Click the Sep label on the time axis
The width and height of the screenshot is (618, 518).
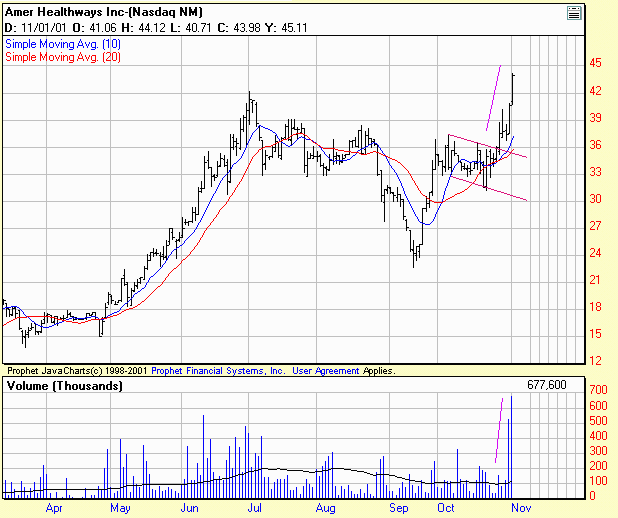click(399, 508)
